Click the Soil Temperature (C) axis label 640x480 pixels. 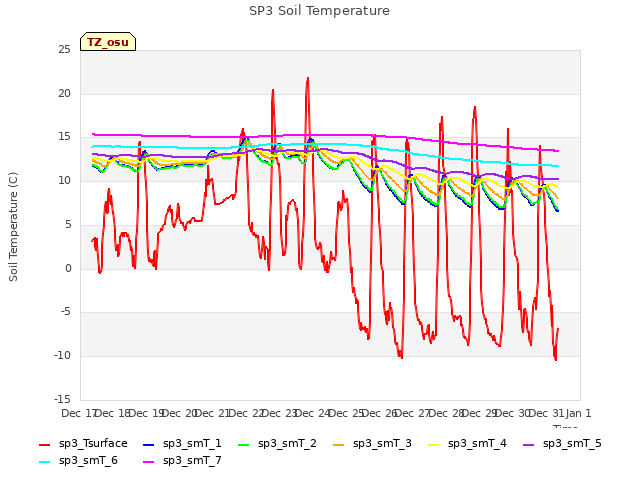[x=13, y=227]
